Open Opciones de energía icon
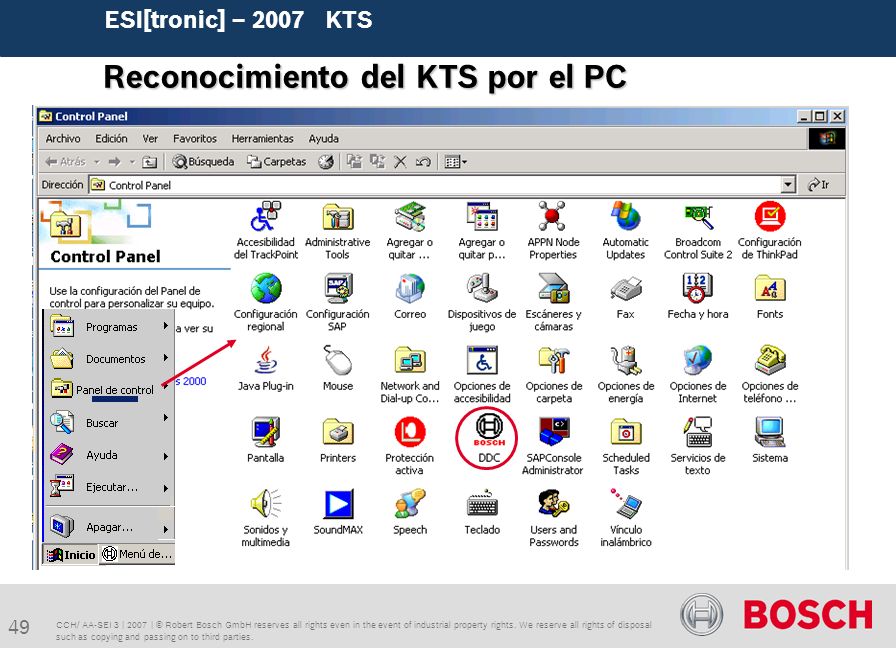896x648 pixels. pyautogui.click(x=625, y=361)
